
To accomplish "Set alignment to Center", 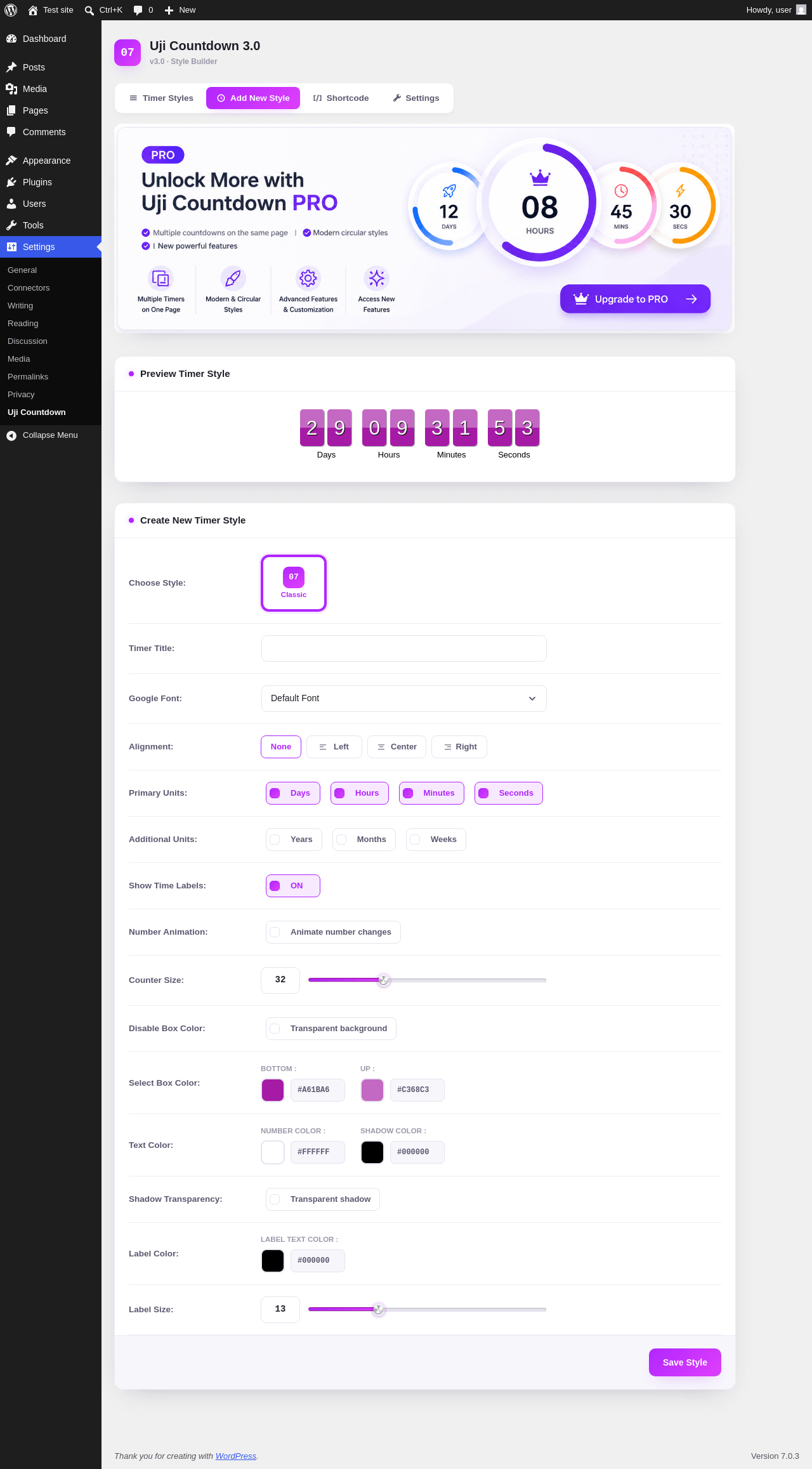I will (x=396, y=747).
